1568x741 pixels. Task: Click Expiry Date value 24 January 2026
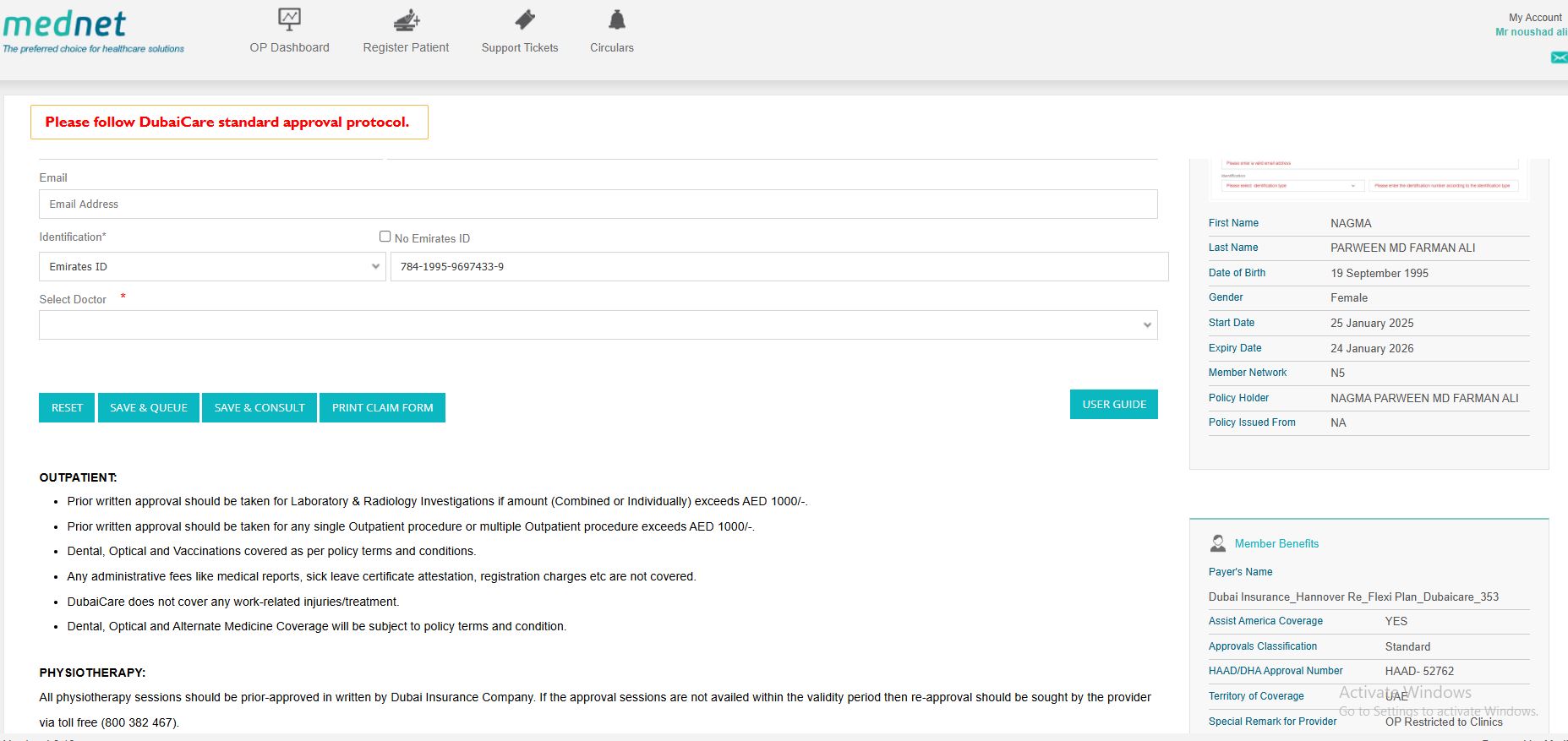(x=1372, y=348)
